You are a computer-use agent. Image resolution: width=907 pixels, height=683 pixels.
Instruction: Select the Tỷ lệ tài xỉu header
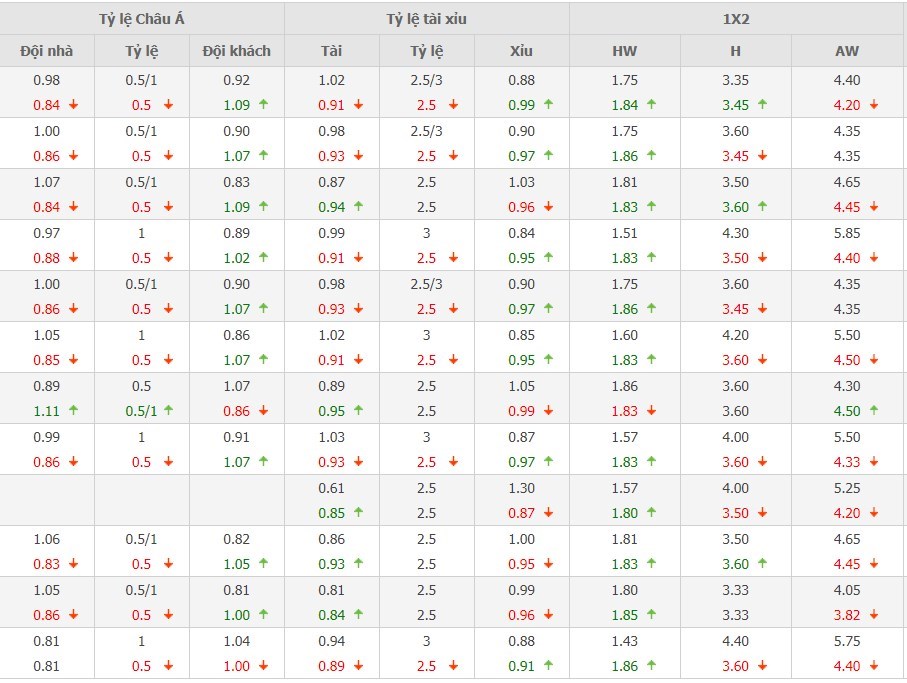[x=427, y=19]
